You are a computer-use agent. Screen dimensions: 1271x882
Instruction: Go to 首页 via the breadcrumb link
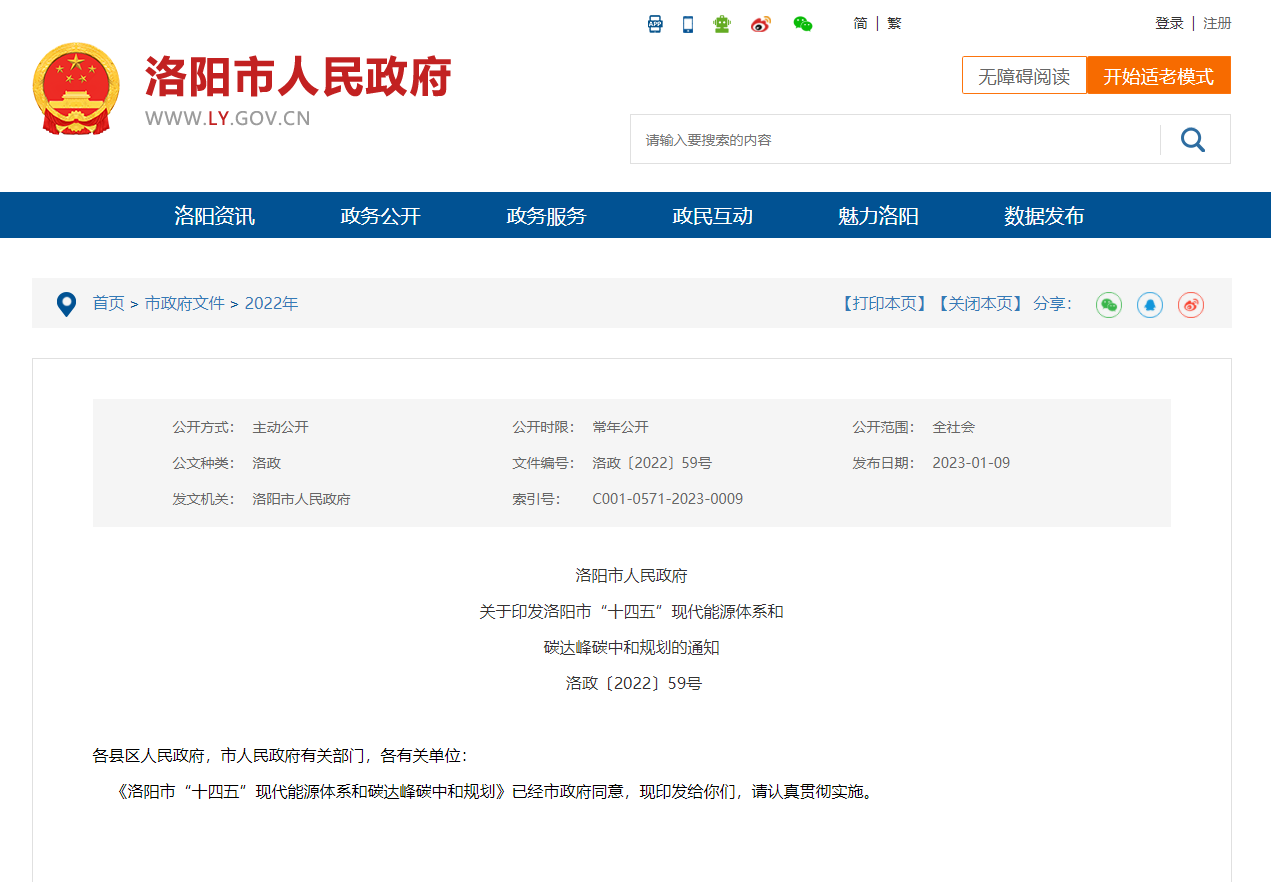tap(108, 303)
